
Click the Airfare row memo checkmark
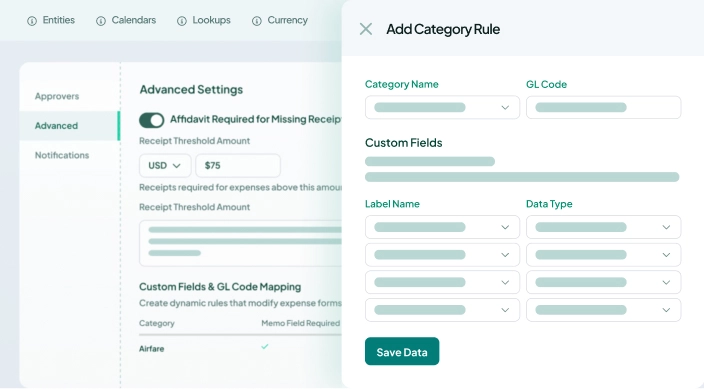pyautogui.click(x=265, y=346)
